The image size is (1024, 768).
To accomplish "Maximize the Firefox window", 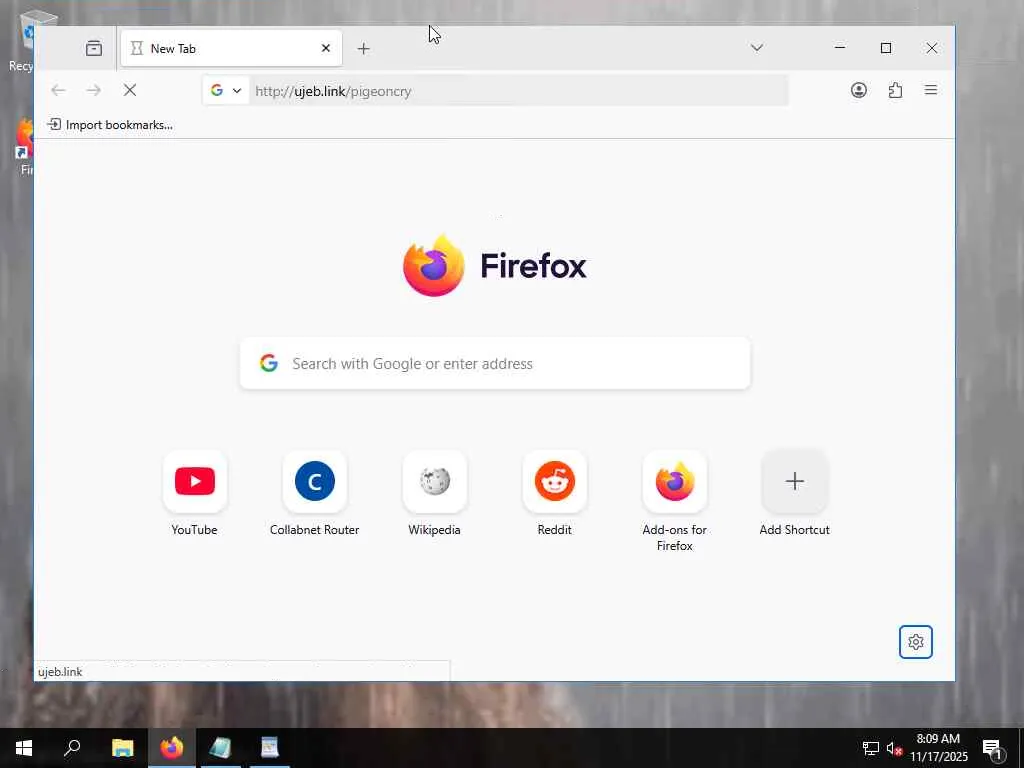I will tap(886, 48).
